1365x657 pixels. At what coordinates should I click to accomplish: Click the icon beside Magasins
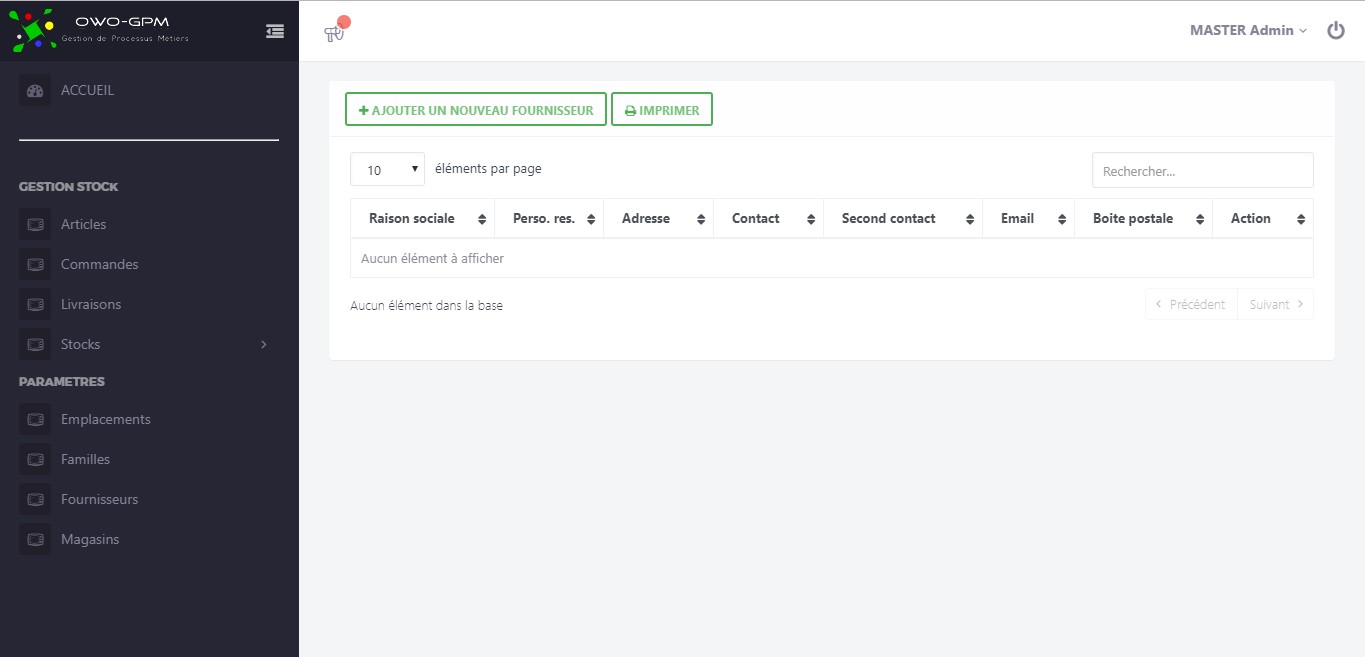[x=35, y=540]
